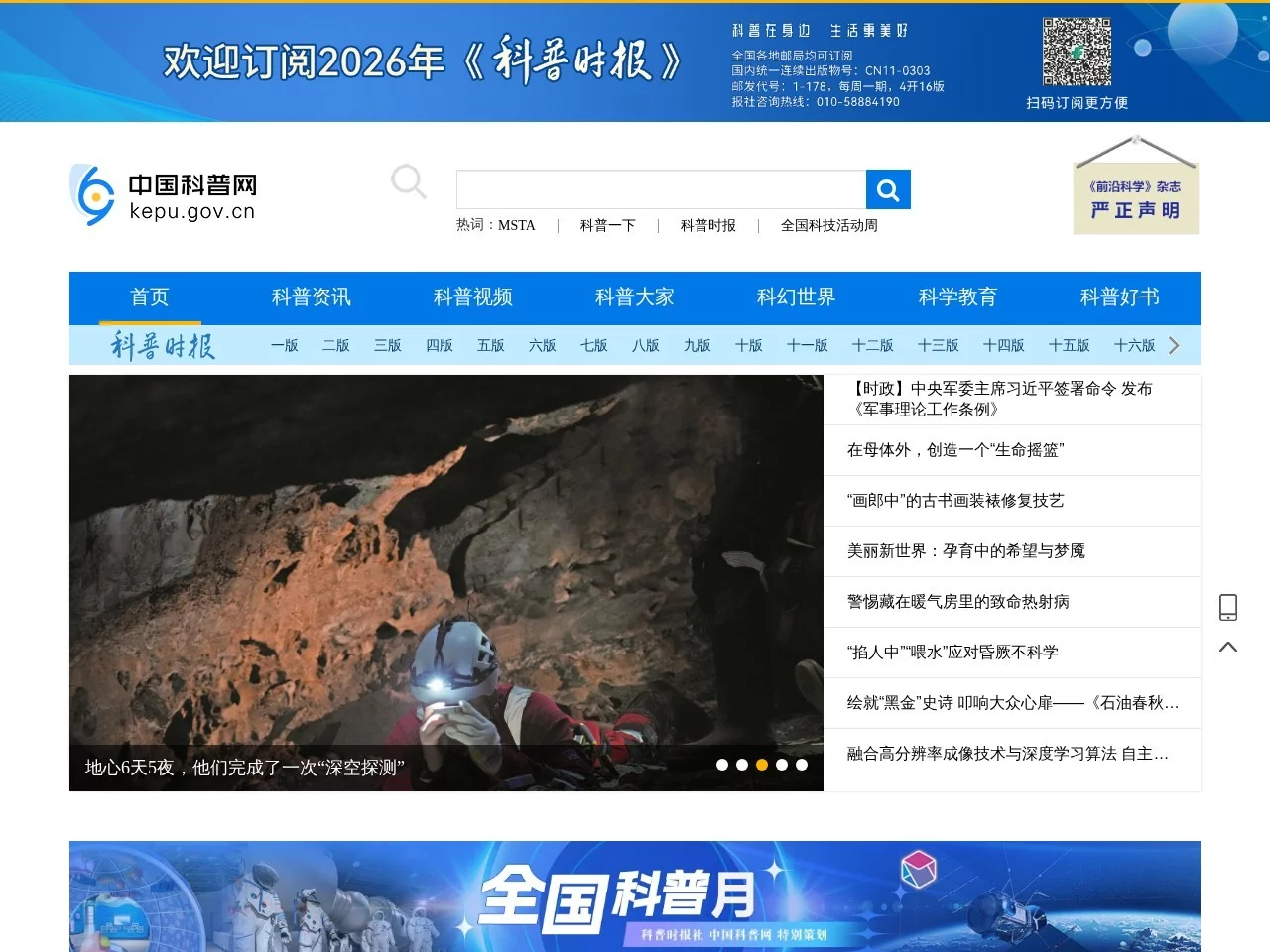Click the blue search magnifier button
The height and width of the screenshot is (952, 1270).
887,188
